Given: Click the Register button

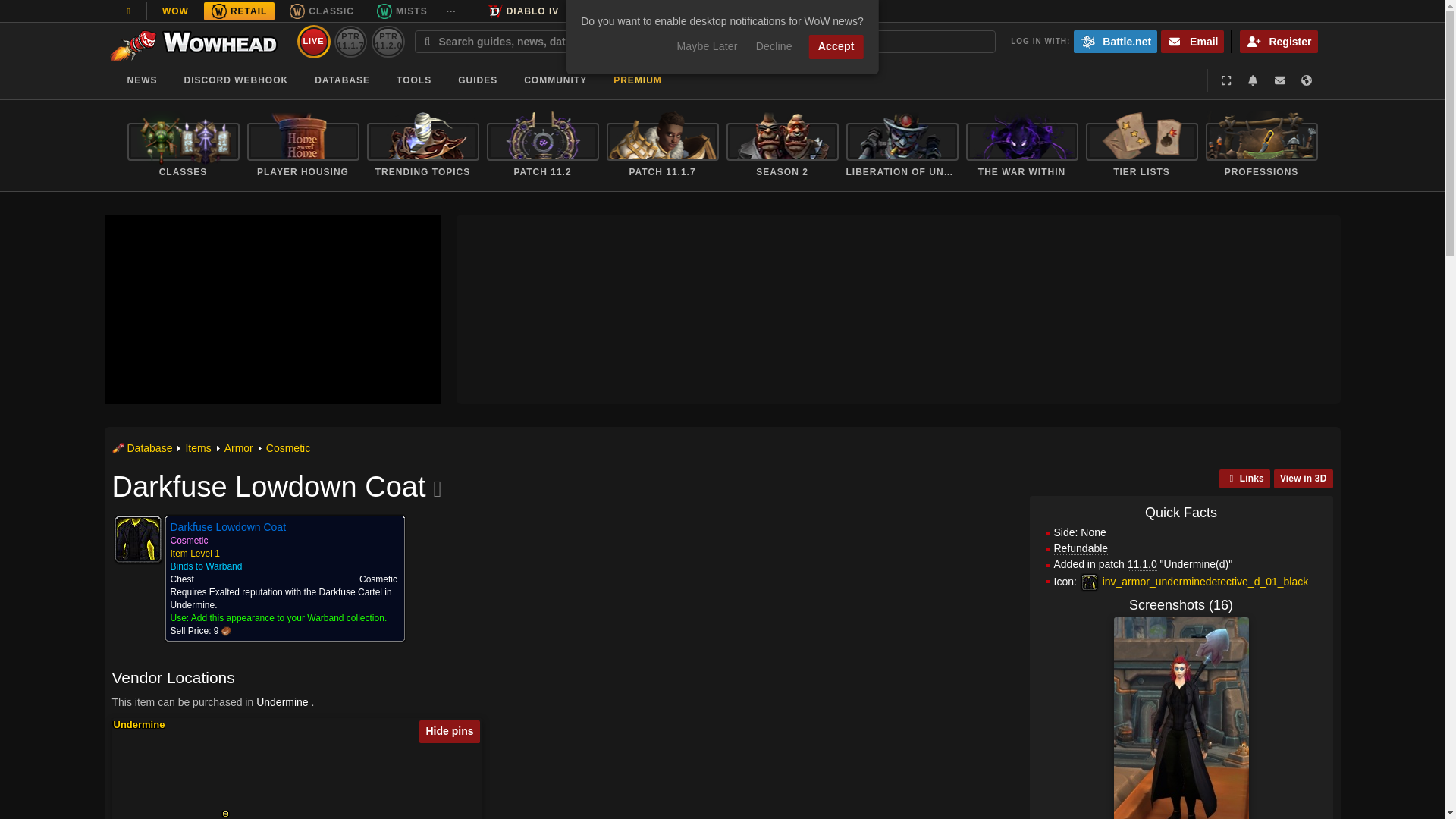Looking at the screenshot, I should coord(1279,42).
